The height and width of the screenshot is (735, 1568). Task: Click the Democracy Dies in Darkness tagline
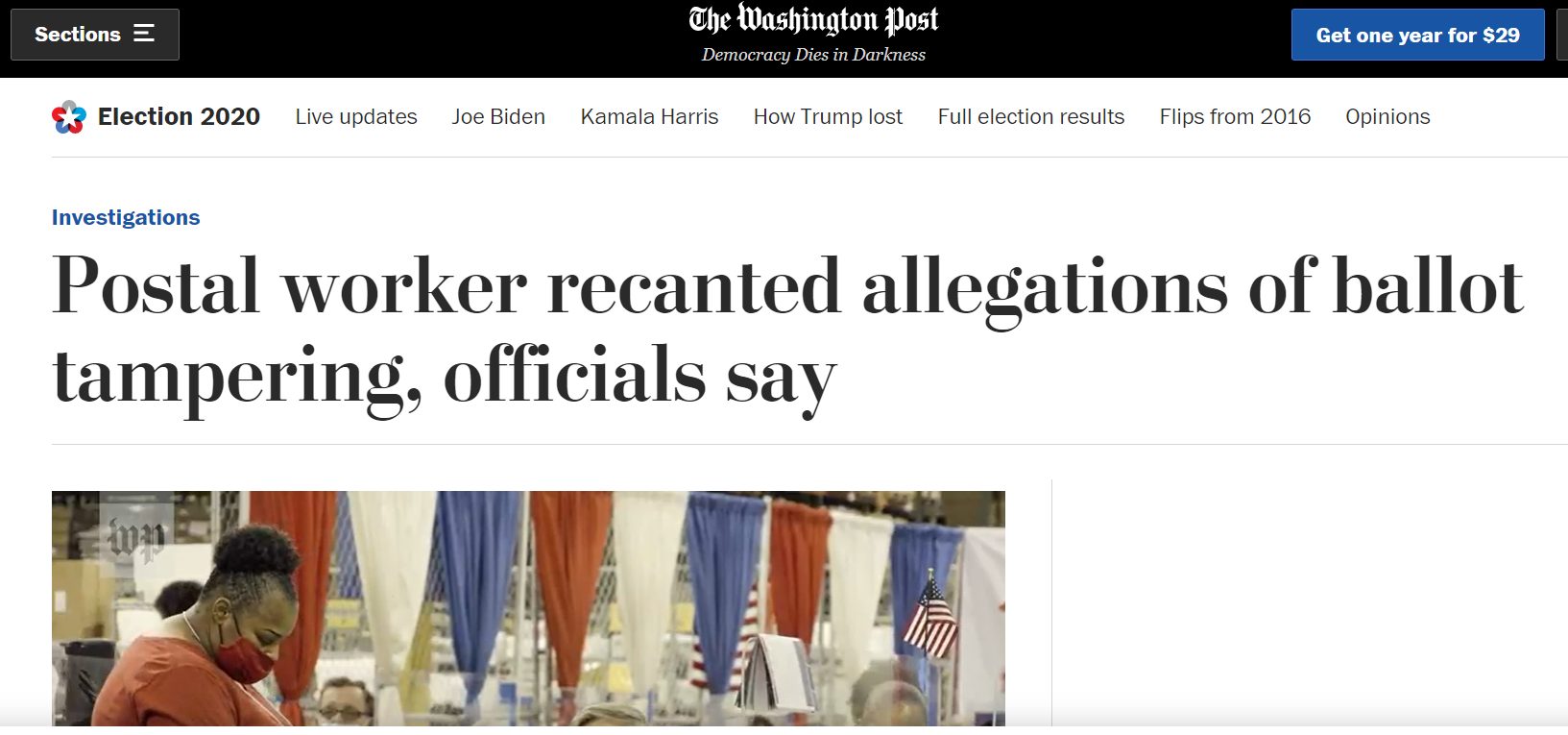(x=813, y=55)
